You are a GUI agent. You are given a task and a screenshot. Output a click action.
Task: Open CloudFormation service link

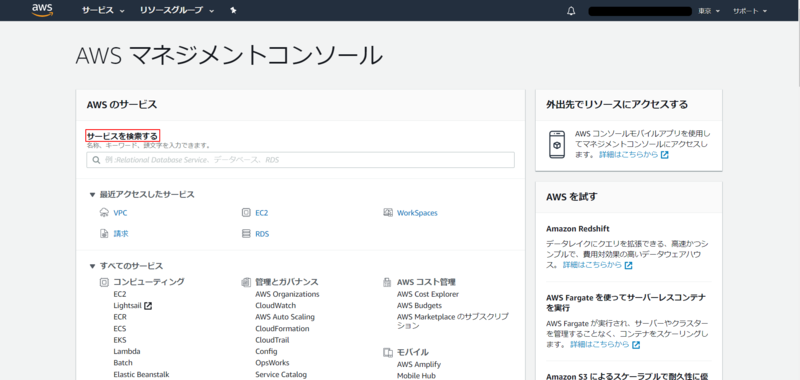pos(282,328)
